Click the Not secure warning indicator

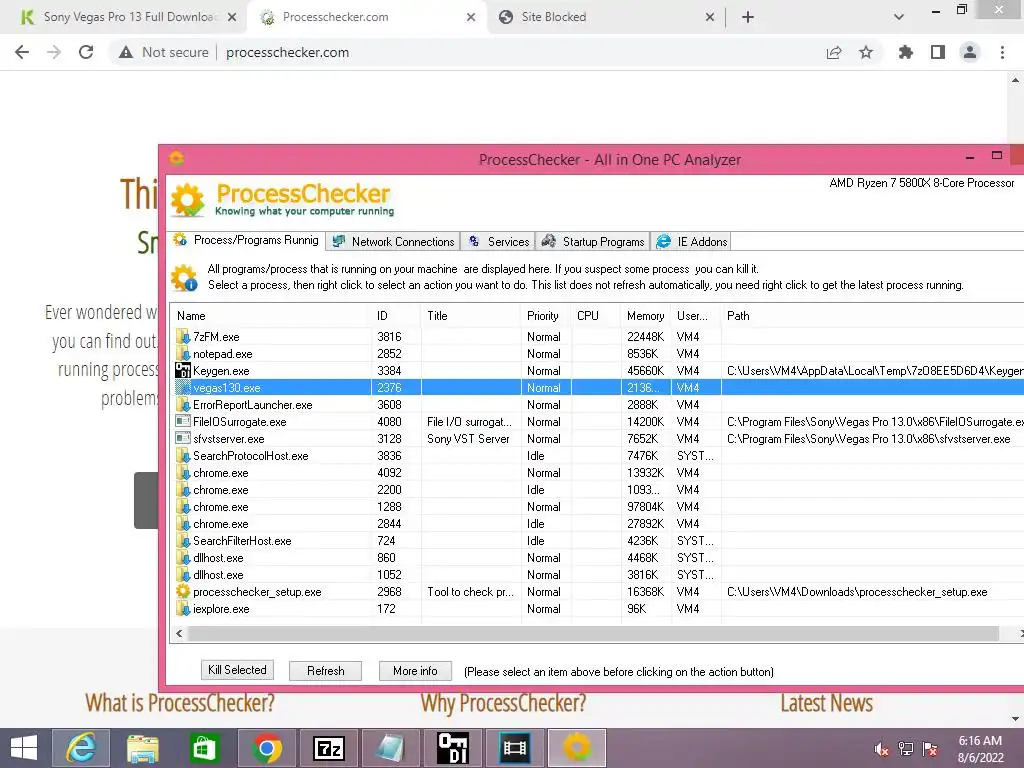pos(164,52)
